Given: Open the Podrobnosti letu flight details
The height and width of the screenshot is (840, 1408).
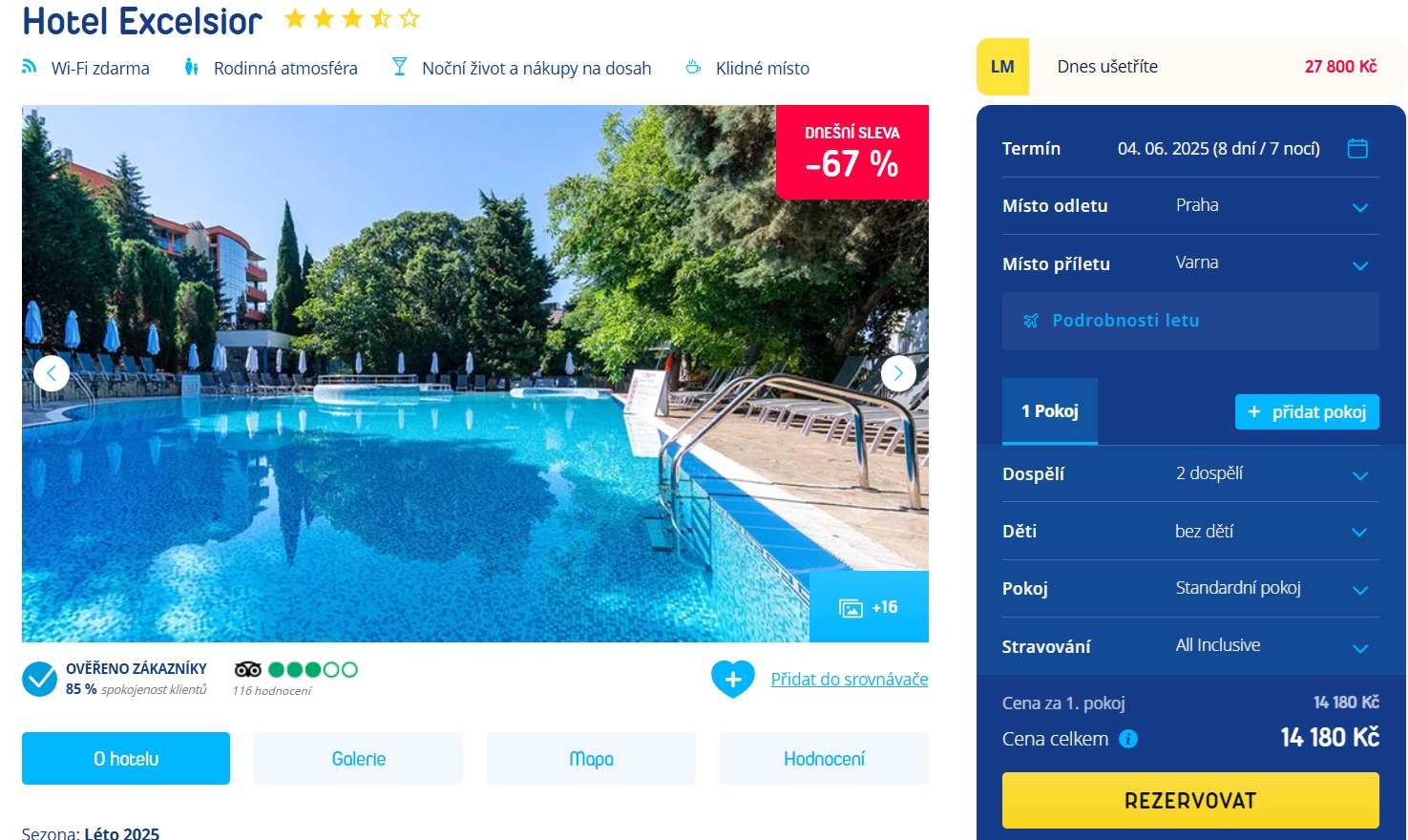Looking at the screenshot, I should 1190,321.
